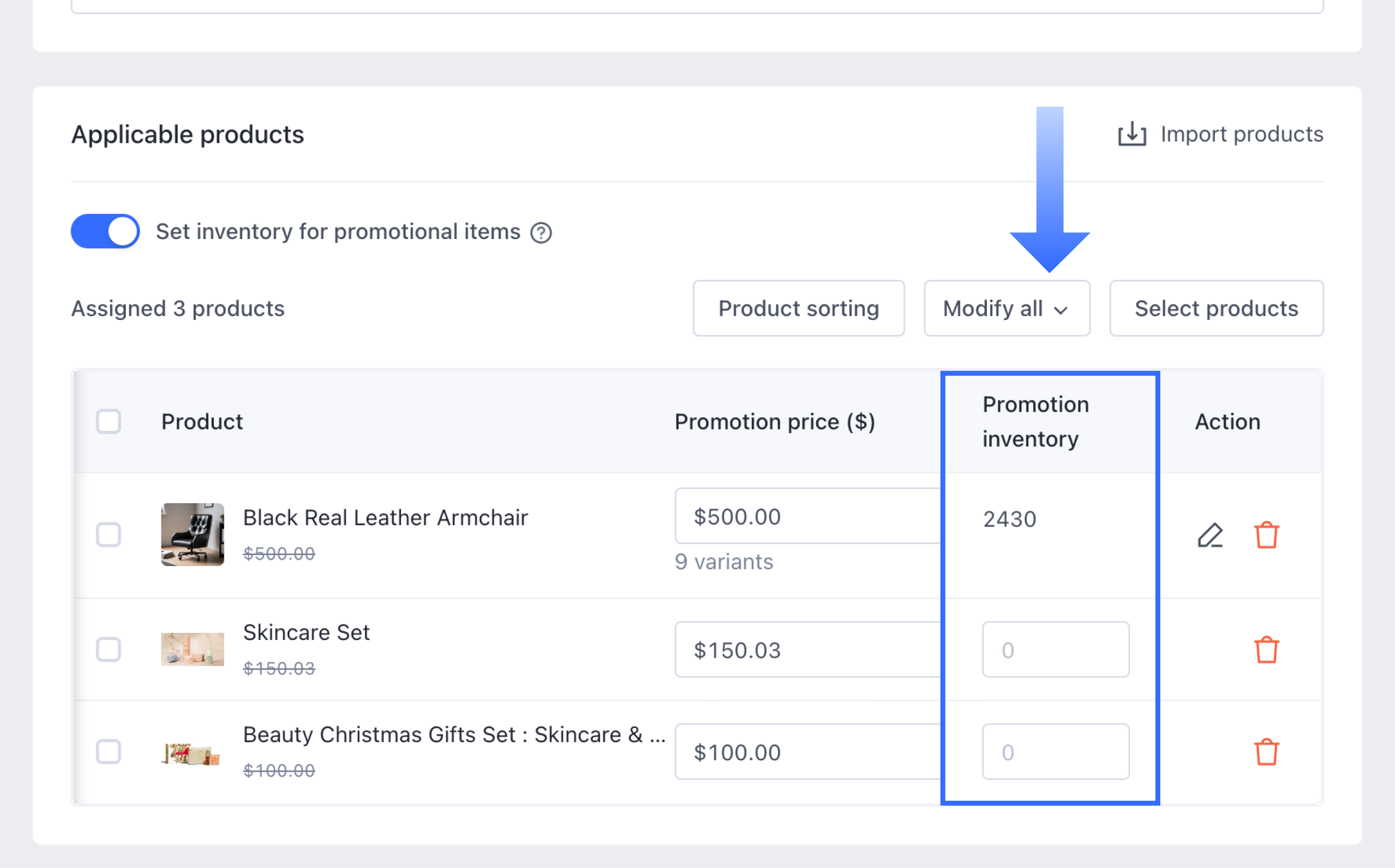Viewport: 1395px width, 868px height.
Task: Click the Skincare Set product image
Action: click(193, 649)
